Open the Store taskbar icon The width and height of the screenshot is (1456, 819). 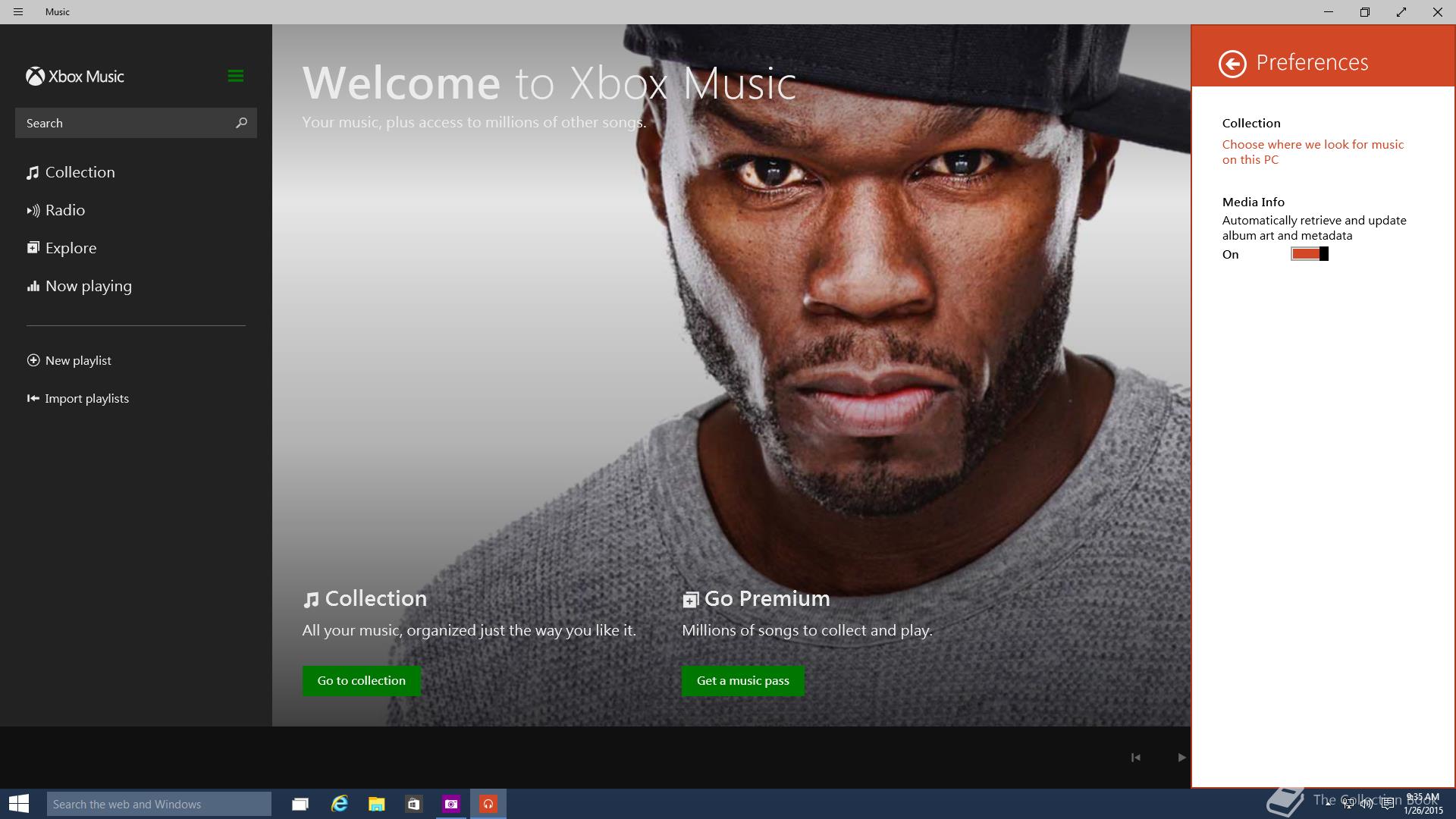413,804
